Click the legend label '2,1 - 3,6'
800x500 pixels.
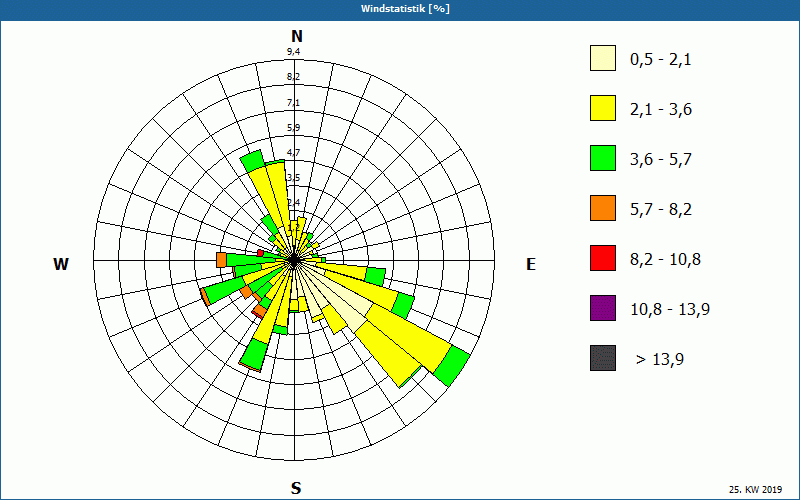click(661, 110)
